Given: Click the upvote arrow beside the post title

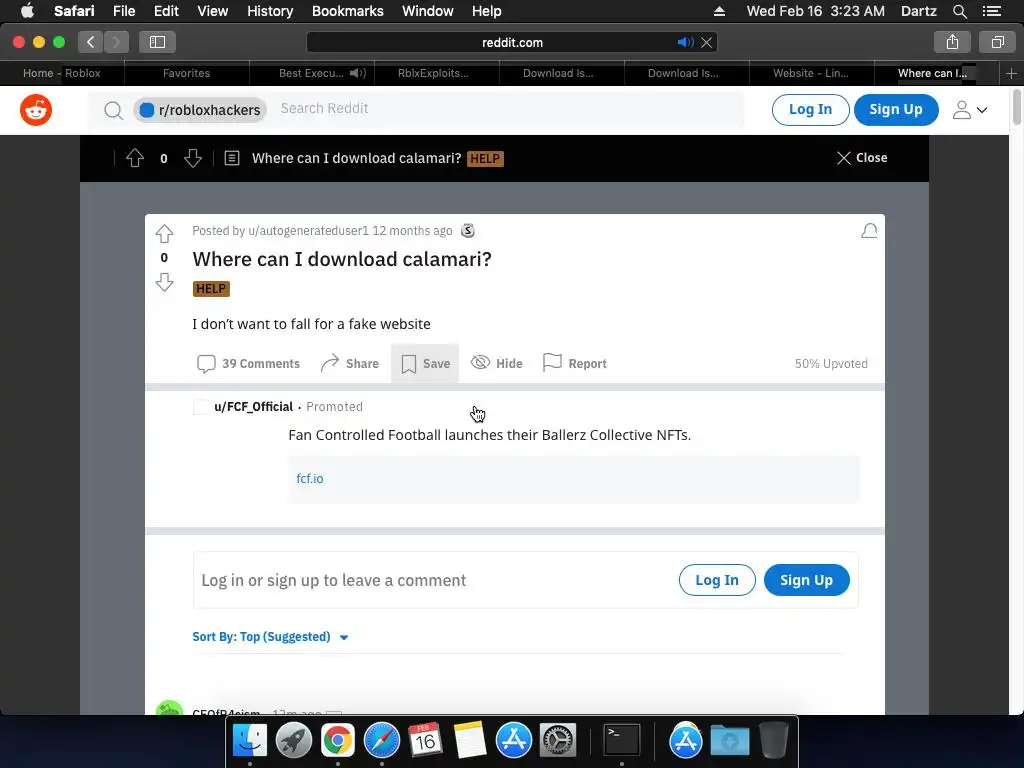Looking at the screenshot, I should click(165, 233).
